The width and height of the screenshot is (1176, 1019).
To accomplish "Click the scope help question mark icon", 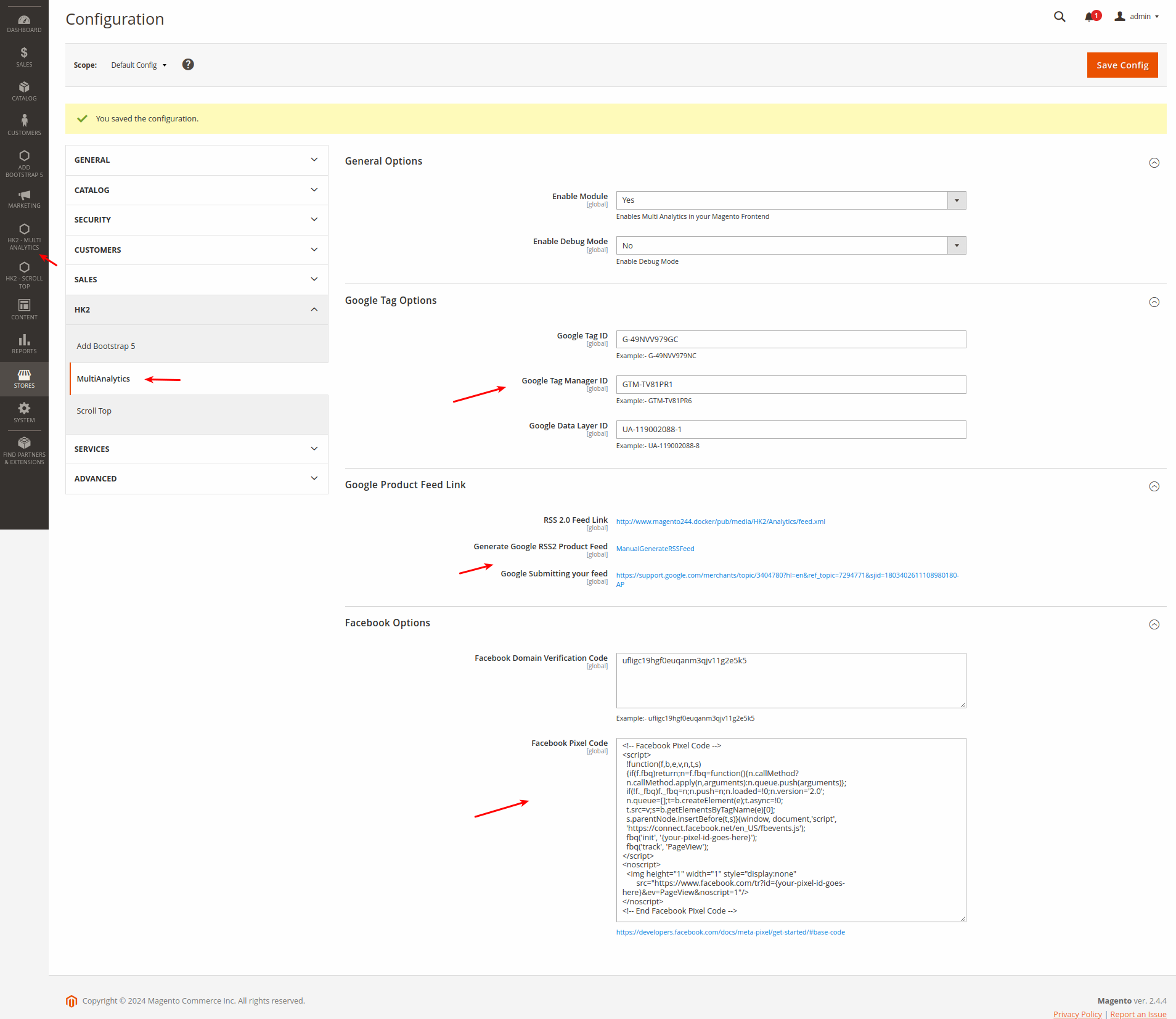I will coord(188,64).
